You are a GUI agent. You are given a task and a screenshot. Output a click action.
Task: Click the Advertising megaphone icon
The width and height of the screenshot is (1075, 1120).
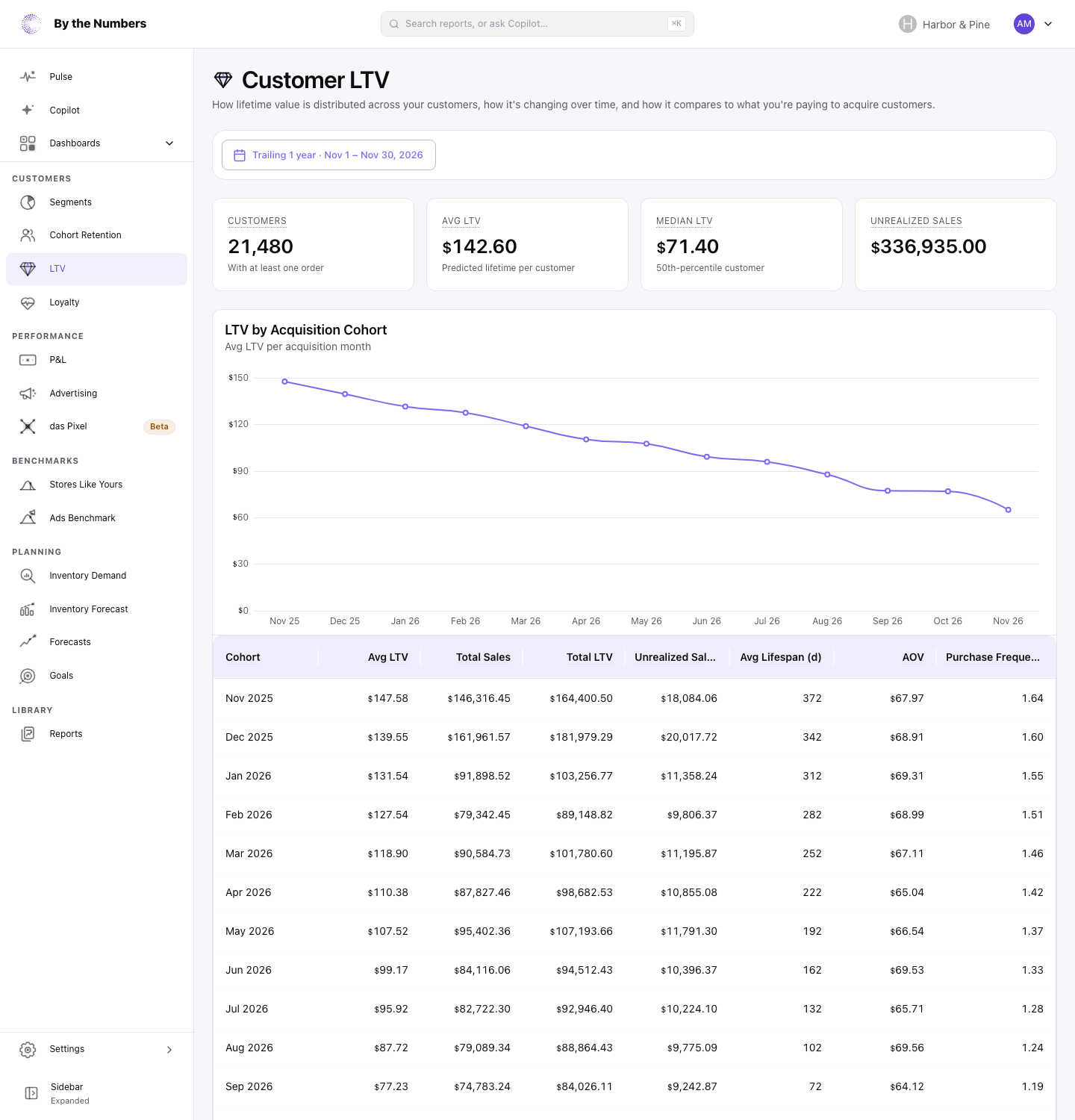coord(28,393)
